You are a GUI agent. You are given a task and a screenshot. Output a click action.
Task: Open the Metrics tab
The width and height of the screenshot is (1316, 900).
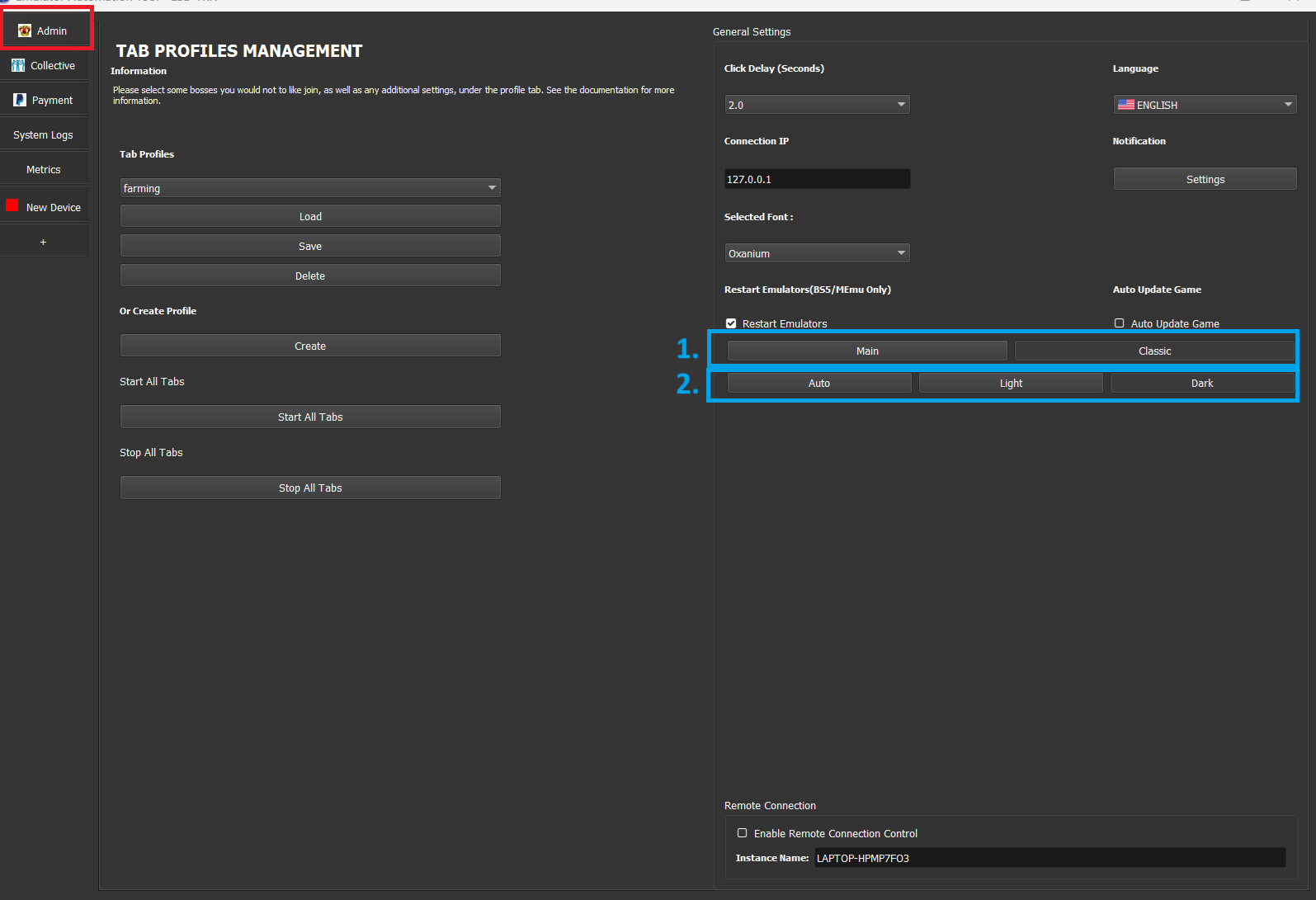(45, 169)
